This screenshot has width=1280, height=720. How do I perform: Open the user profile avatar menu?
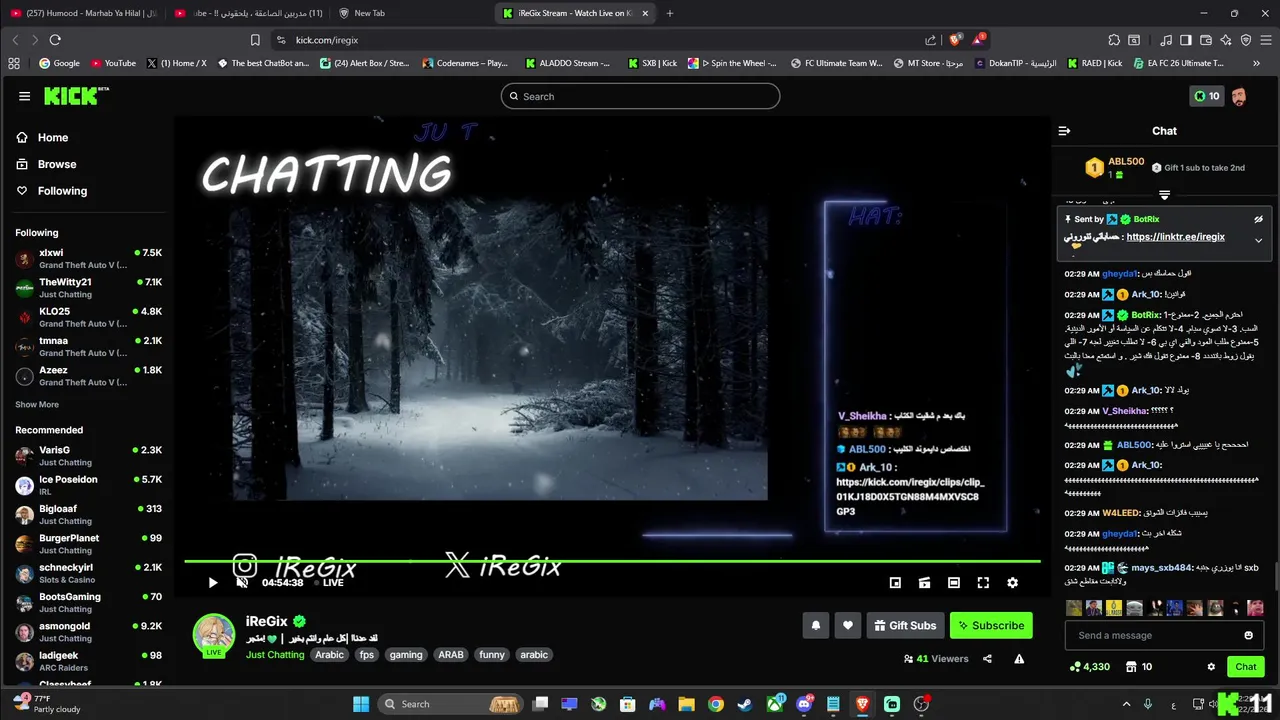pyautogui.click(x=1239, y=96)
